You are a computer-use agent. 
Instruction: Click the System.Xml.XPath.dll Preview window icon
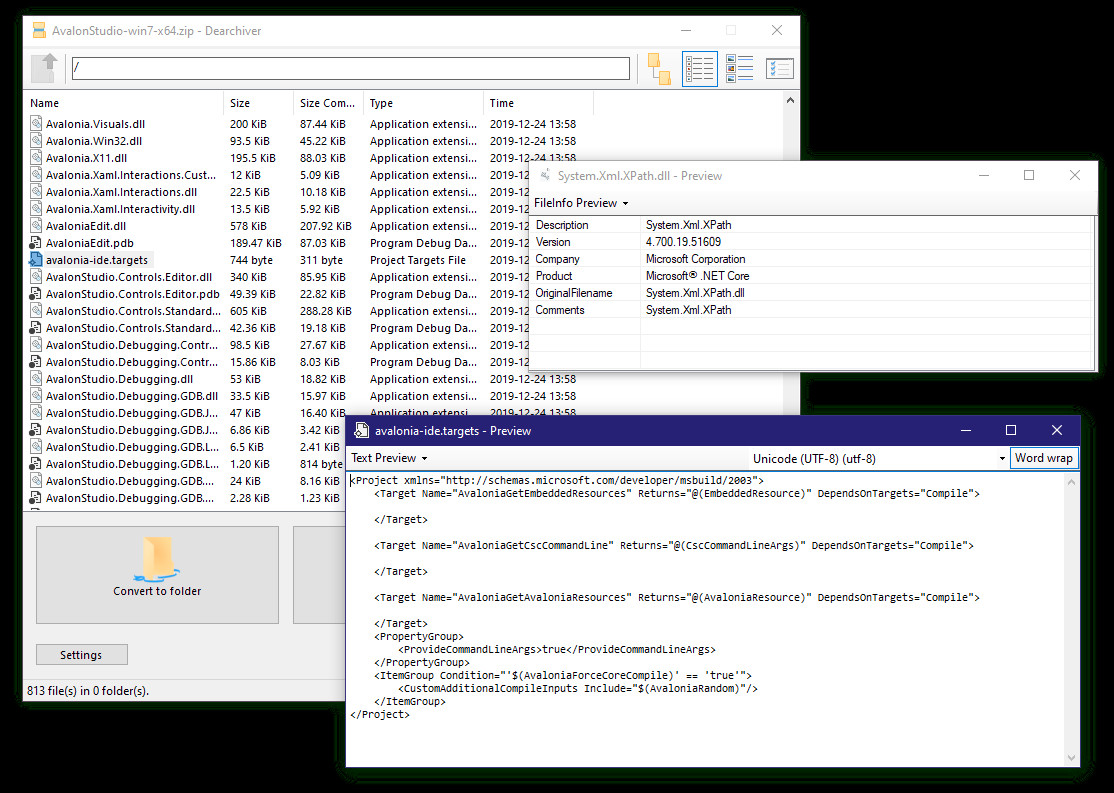545,176
